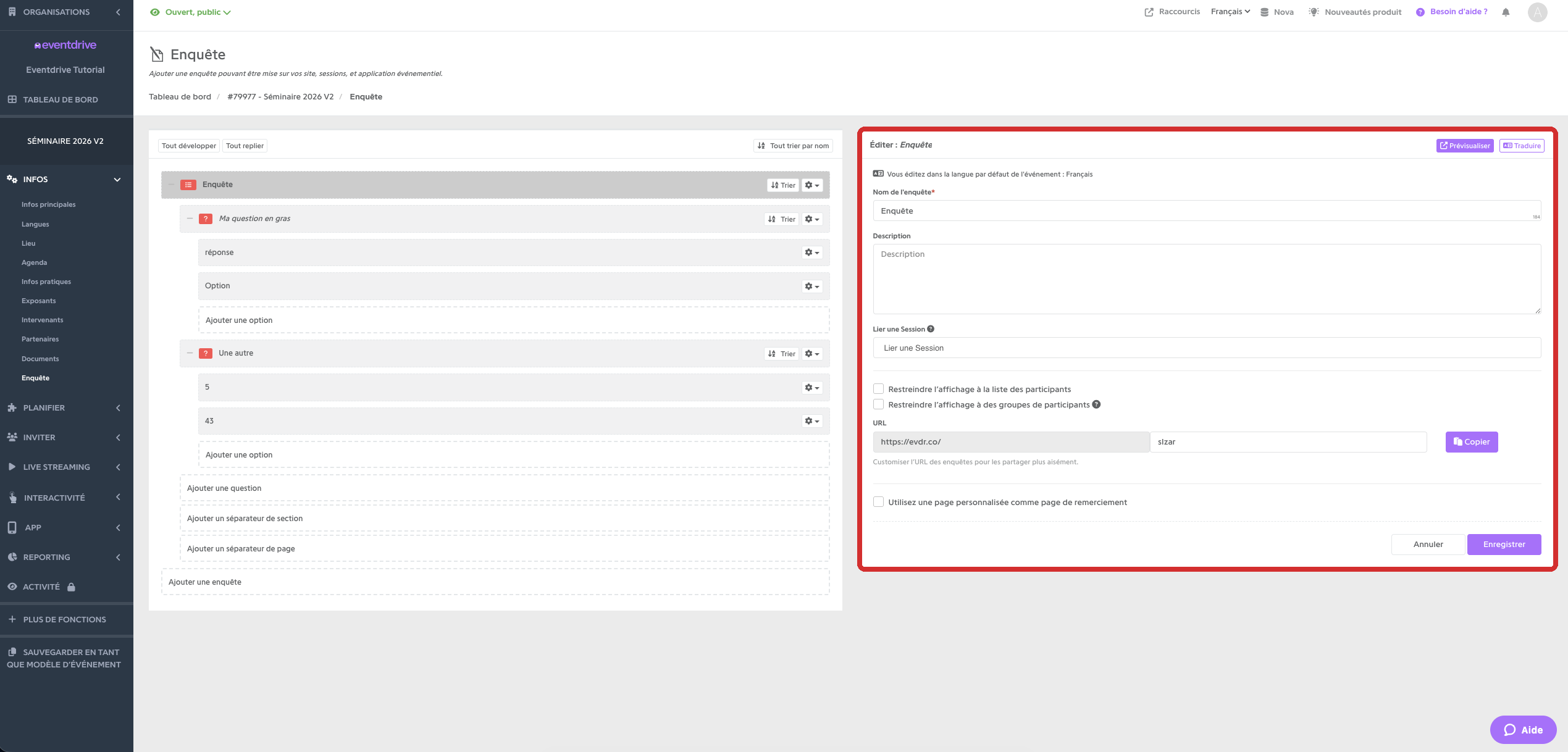Open the Agenda sidebar item
Screen dimensions: 1568x752
[34, 262]
